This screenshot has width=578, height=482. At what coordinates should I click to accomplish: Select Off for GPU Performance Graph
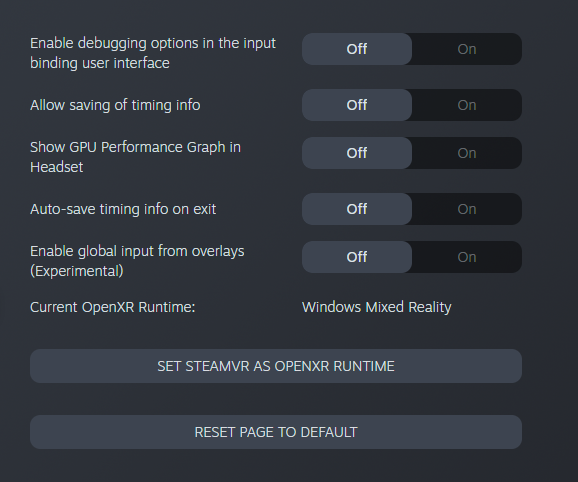pos(357,153)
